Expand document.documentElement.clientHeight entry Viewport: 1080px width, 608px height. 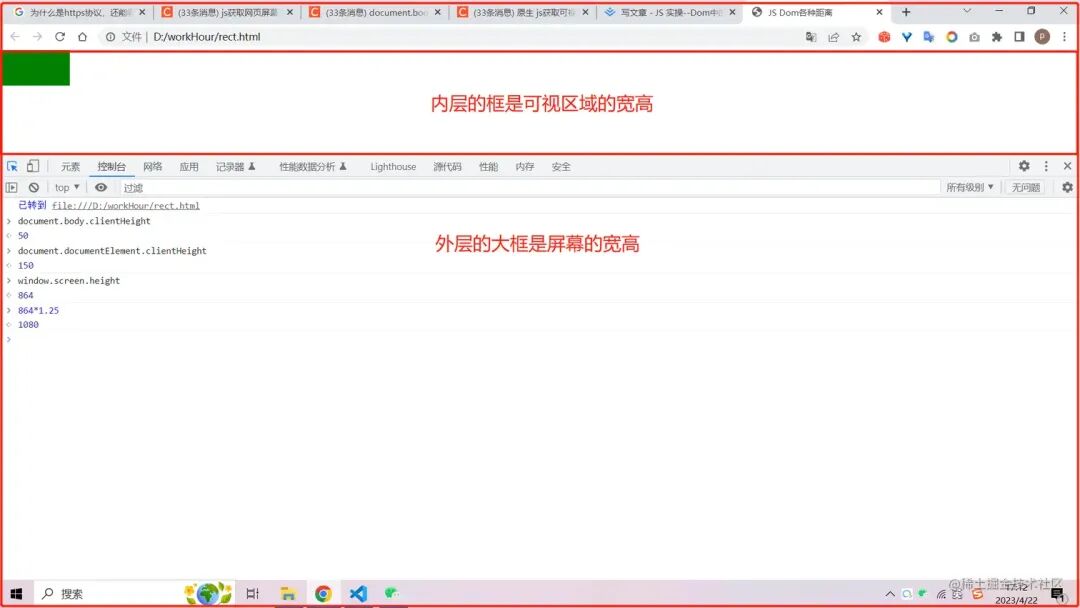pos(9,251)
